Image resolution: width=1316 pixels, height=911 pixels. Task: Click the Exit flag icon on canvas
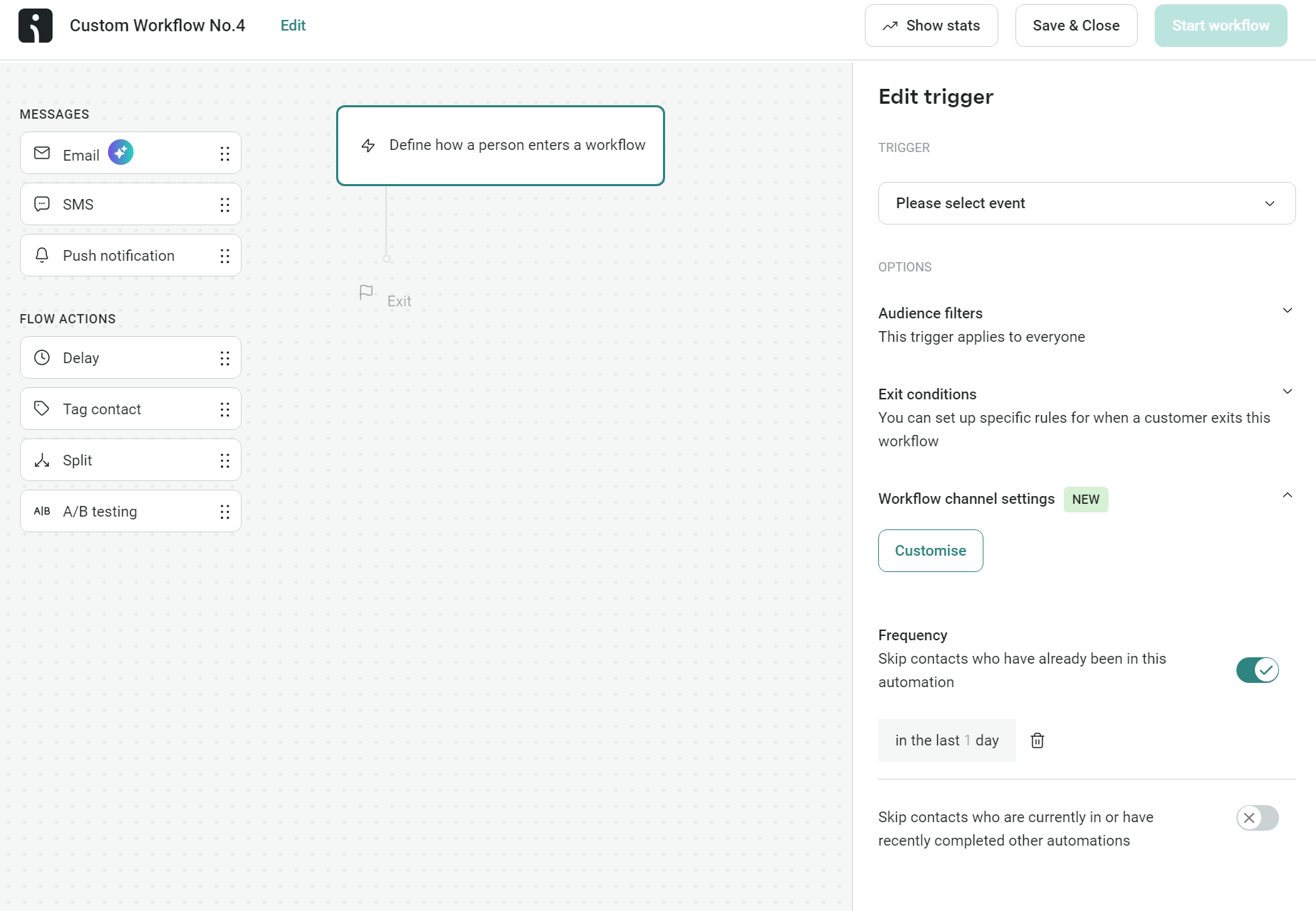pyautogui.click(x=366, y=293)
